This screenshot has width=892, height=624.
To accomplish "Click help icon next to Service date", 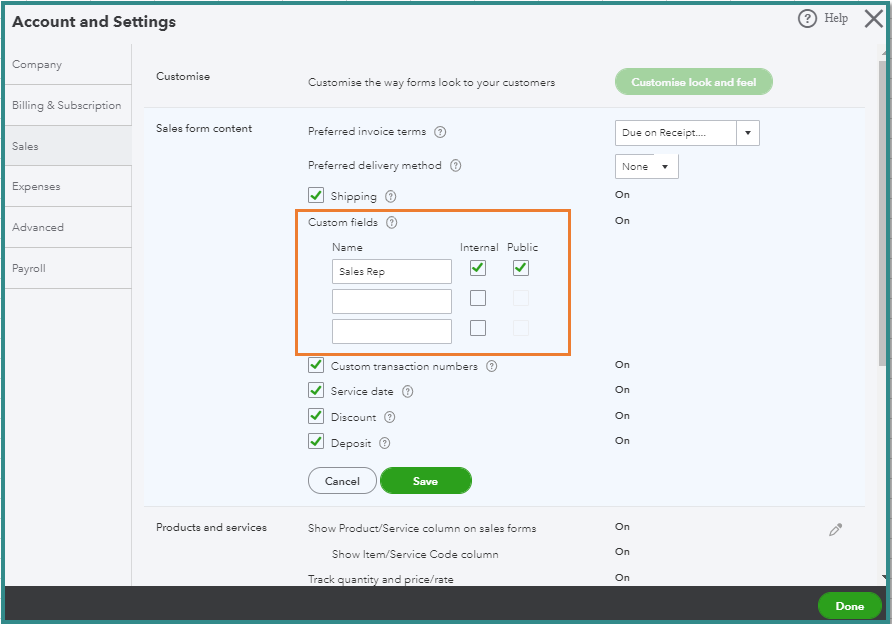I will [407, 392].
